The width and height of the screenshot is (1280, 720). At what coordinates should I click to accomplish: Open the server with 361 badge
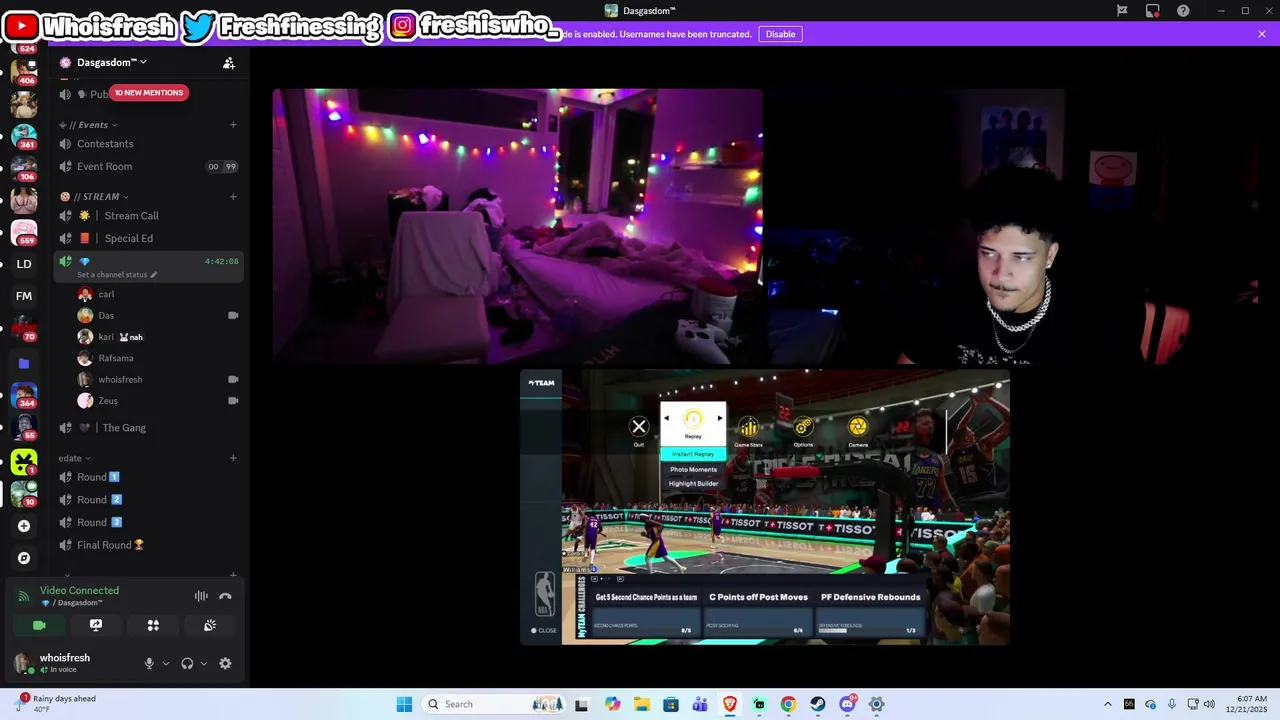click(x=24, y=135)
